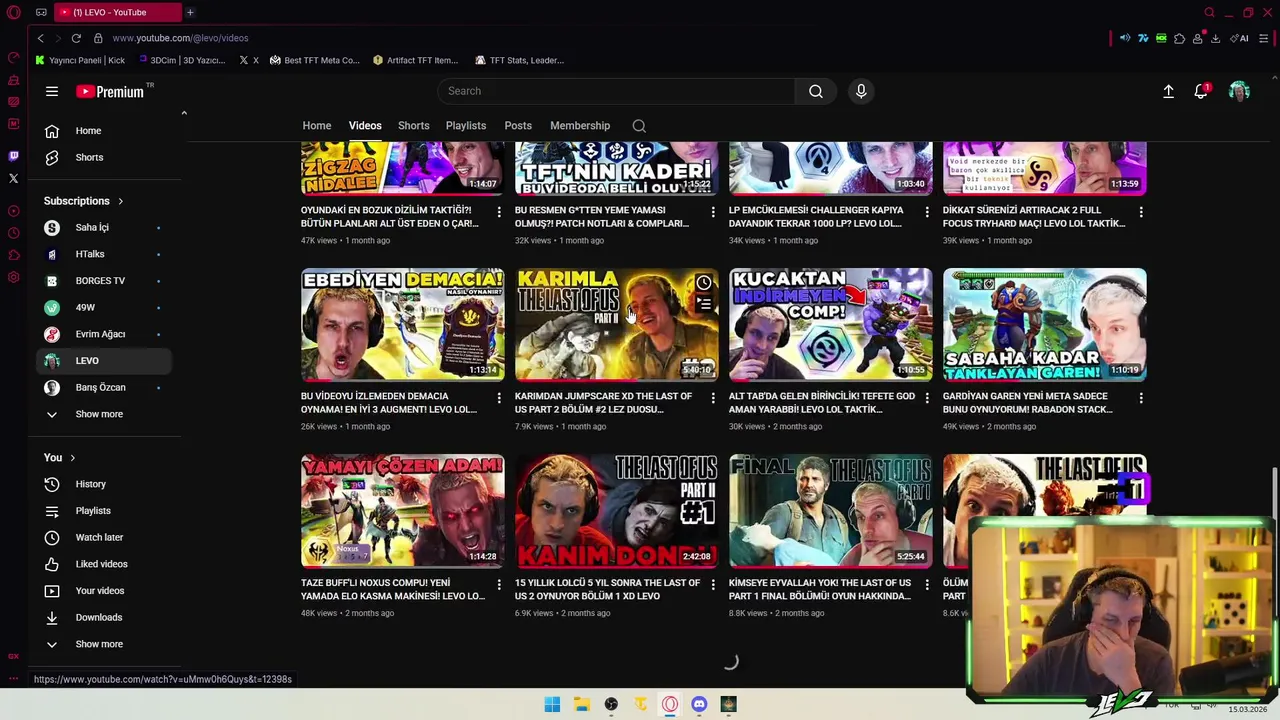Open options for LP EMCÜKLEMESİ video
This screenshot has height=720, width=1280.
pos(927,212)
